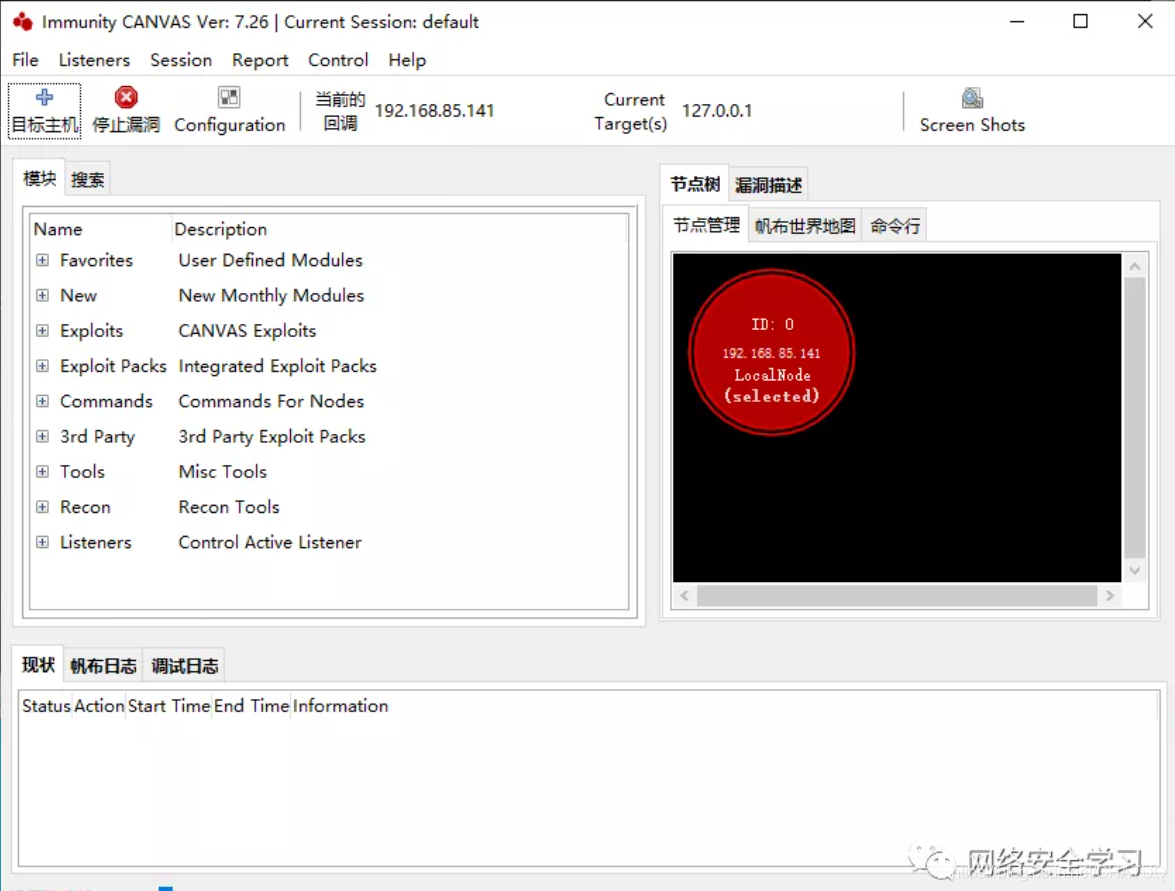Click the End Time column header
Screen dimensions: 1175x891
pos(251,706)
